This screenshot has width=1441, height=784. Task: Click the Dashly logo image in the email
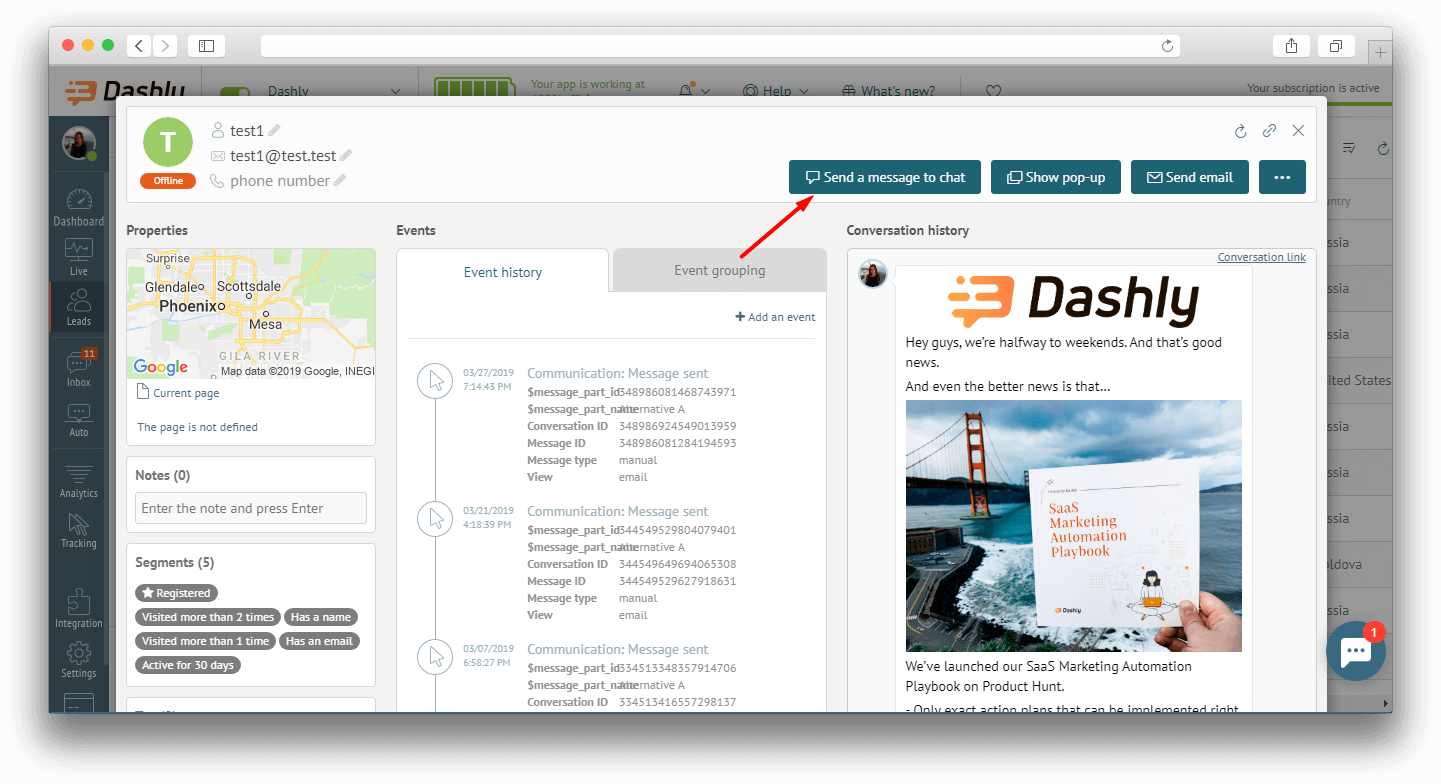coord(1073,300)
